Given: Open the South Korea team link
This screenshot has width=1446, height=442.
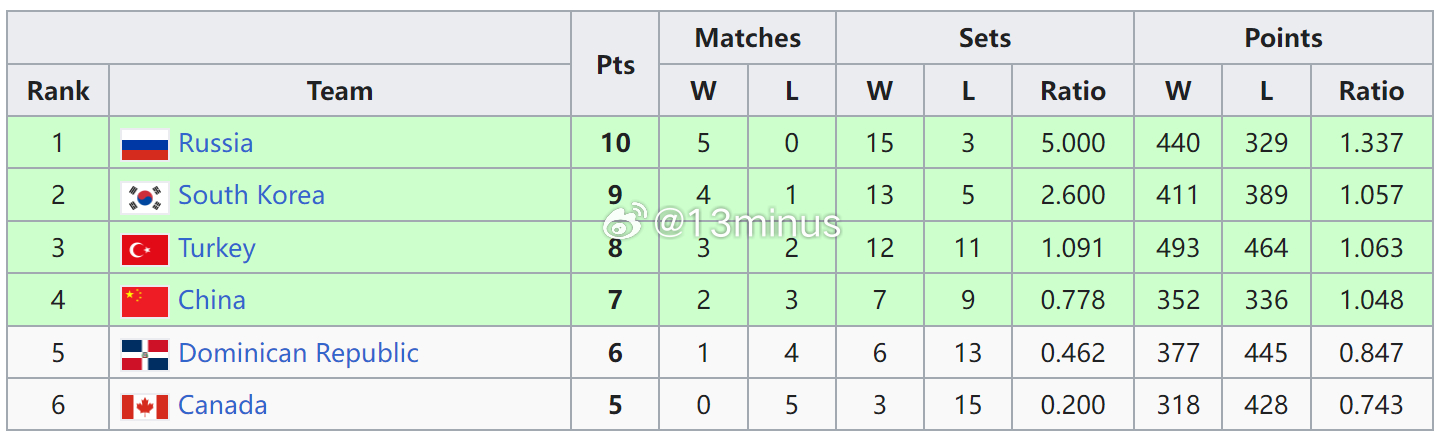Looking at the screenshot, I should click(251, 195).
